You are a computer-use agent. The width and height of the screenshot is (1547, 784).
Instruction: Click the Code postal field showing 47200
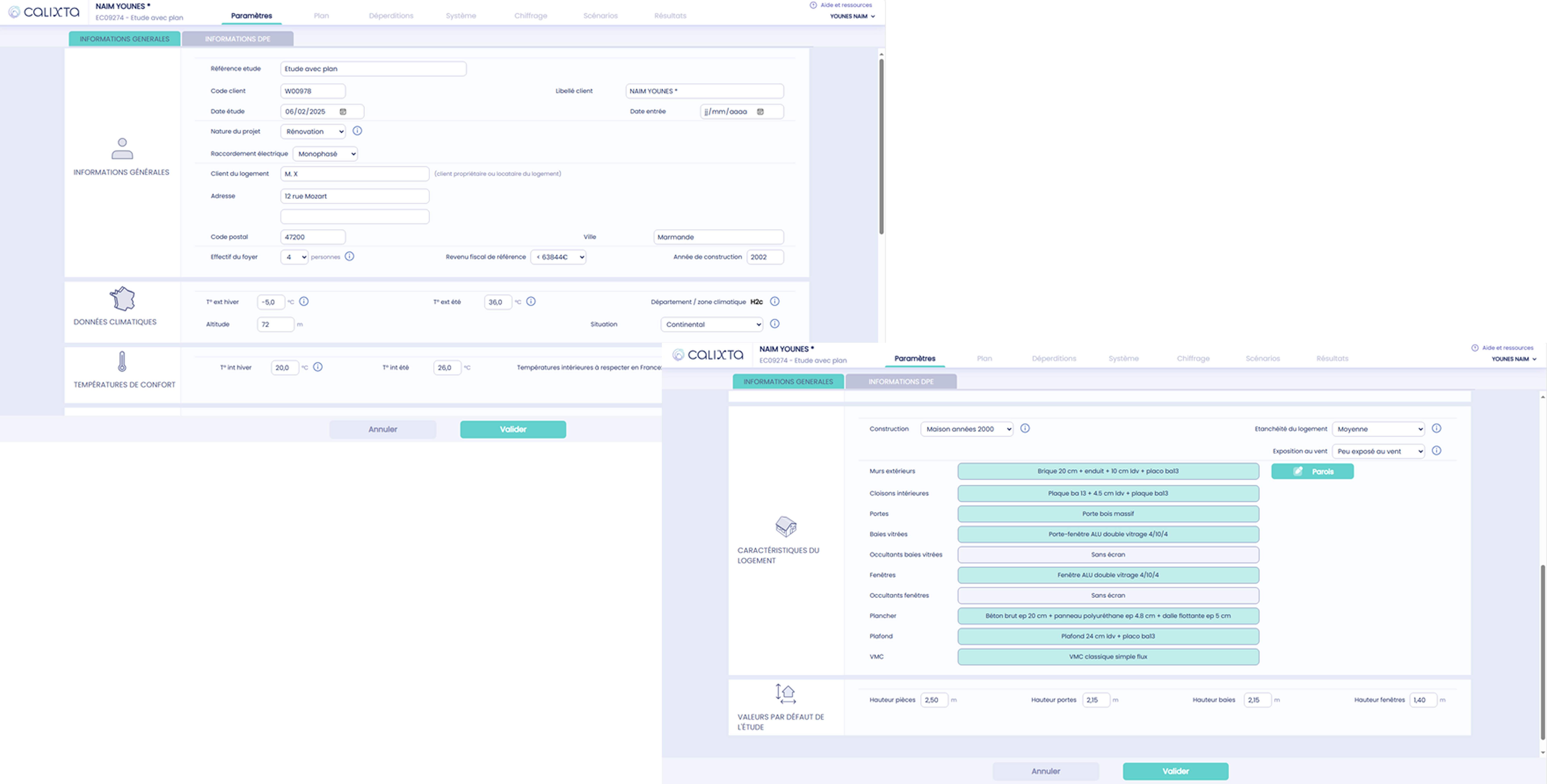point(313,237)
